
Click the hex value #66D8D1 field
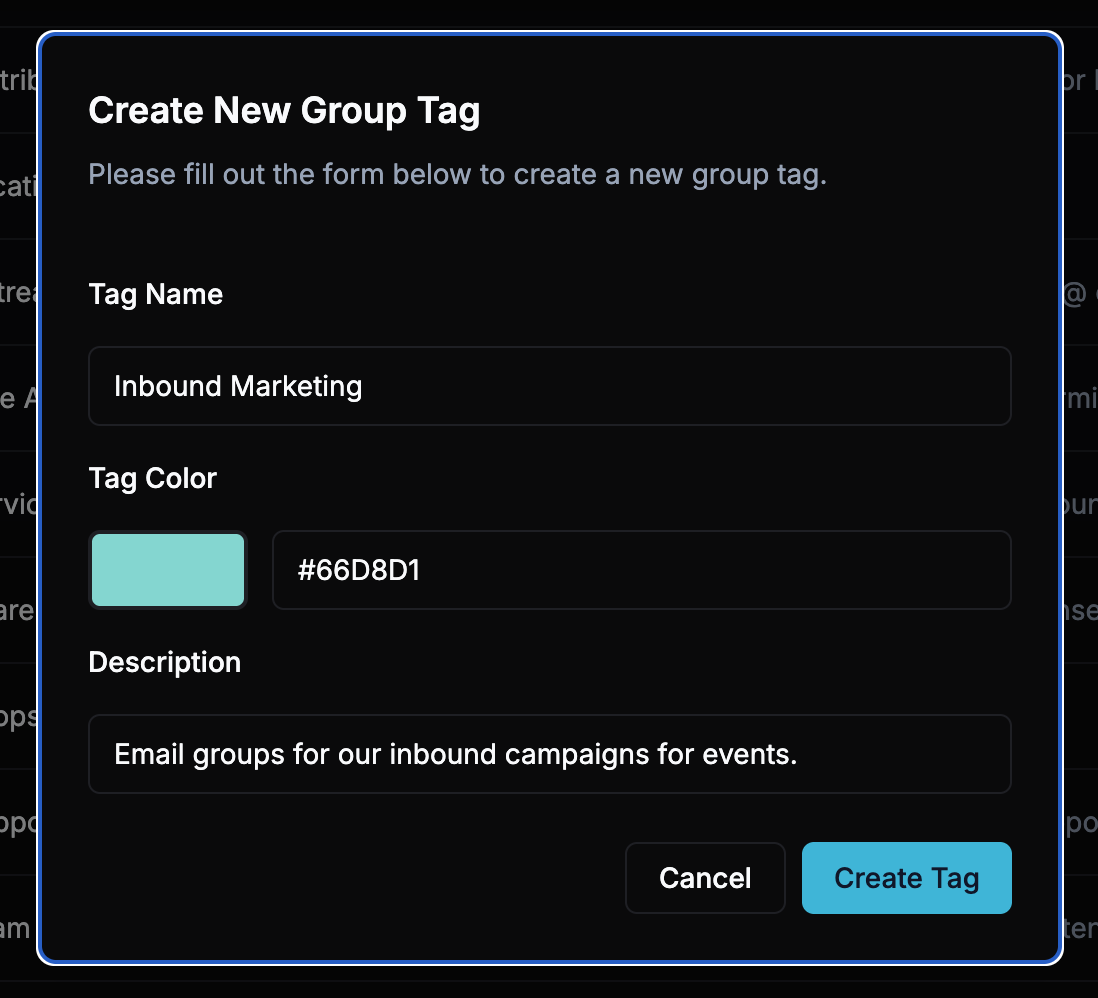[640, 569]
